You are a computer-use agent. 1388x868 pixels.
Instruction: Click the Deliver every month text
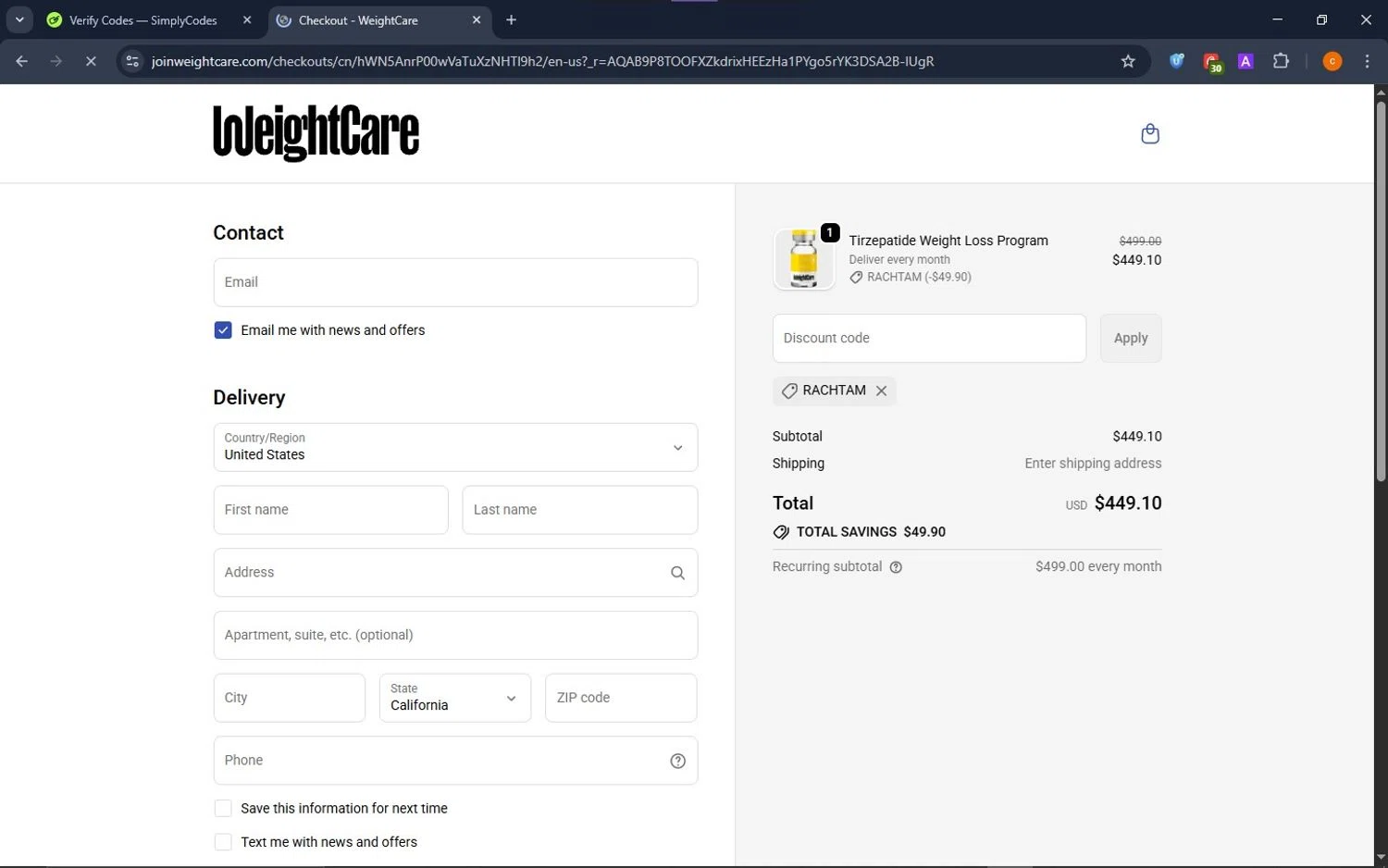tap(899, 260)
